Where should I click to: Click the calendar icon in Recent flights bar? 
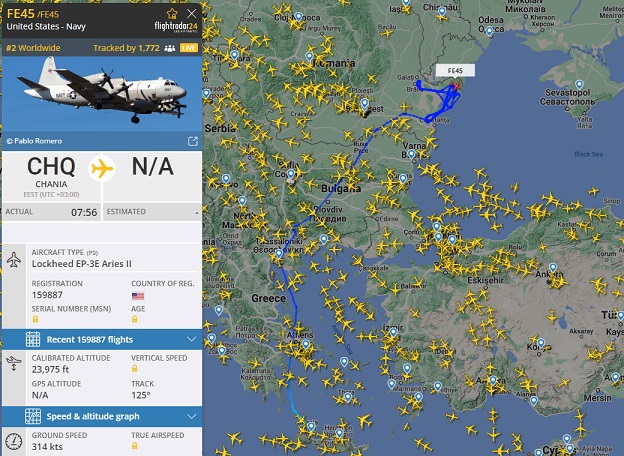(33, 339)
